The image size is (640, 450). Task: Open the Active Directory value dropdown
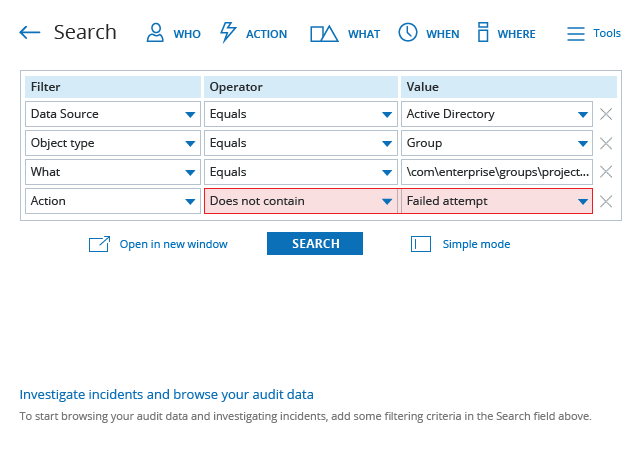point(497,114)
